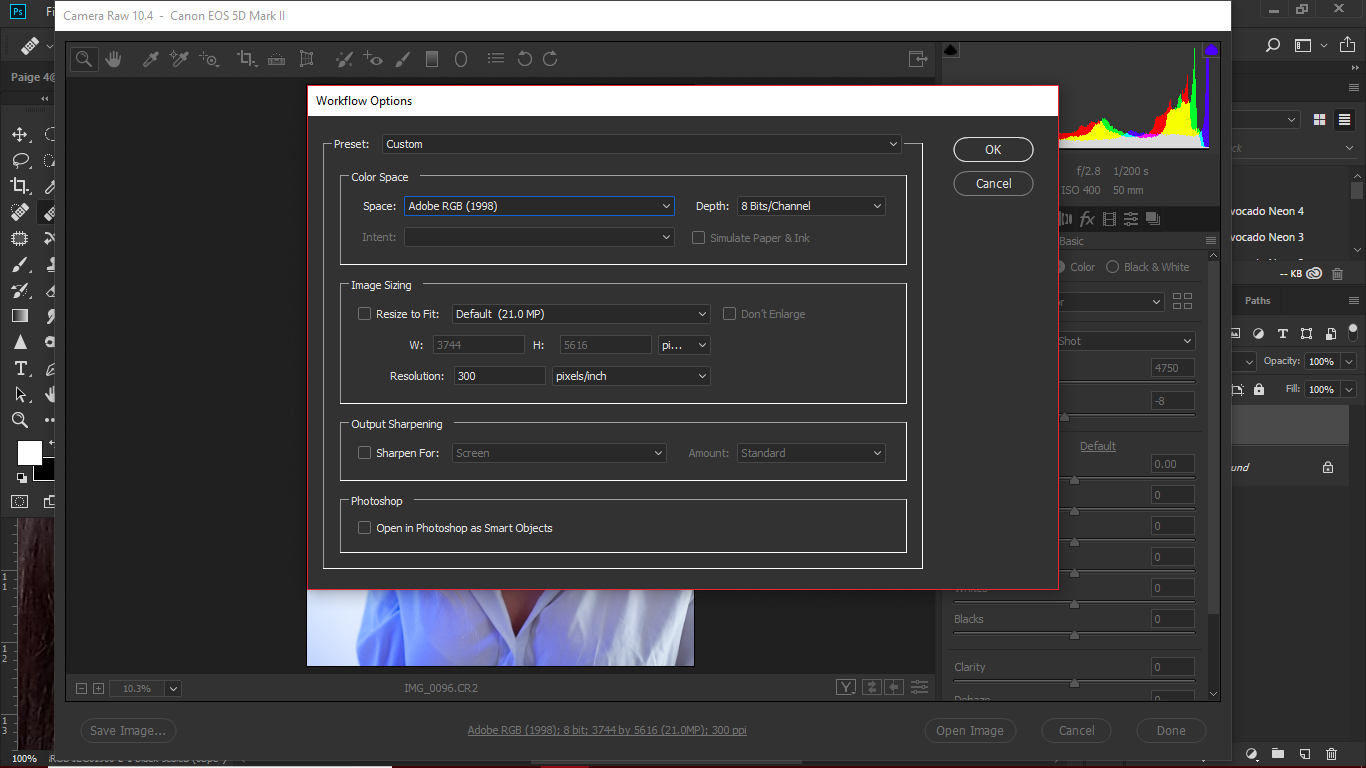Switch library panel to list view icon

click(x=1344, y=119)
